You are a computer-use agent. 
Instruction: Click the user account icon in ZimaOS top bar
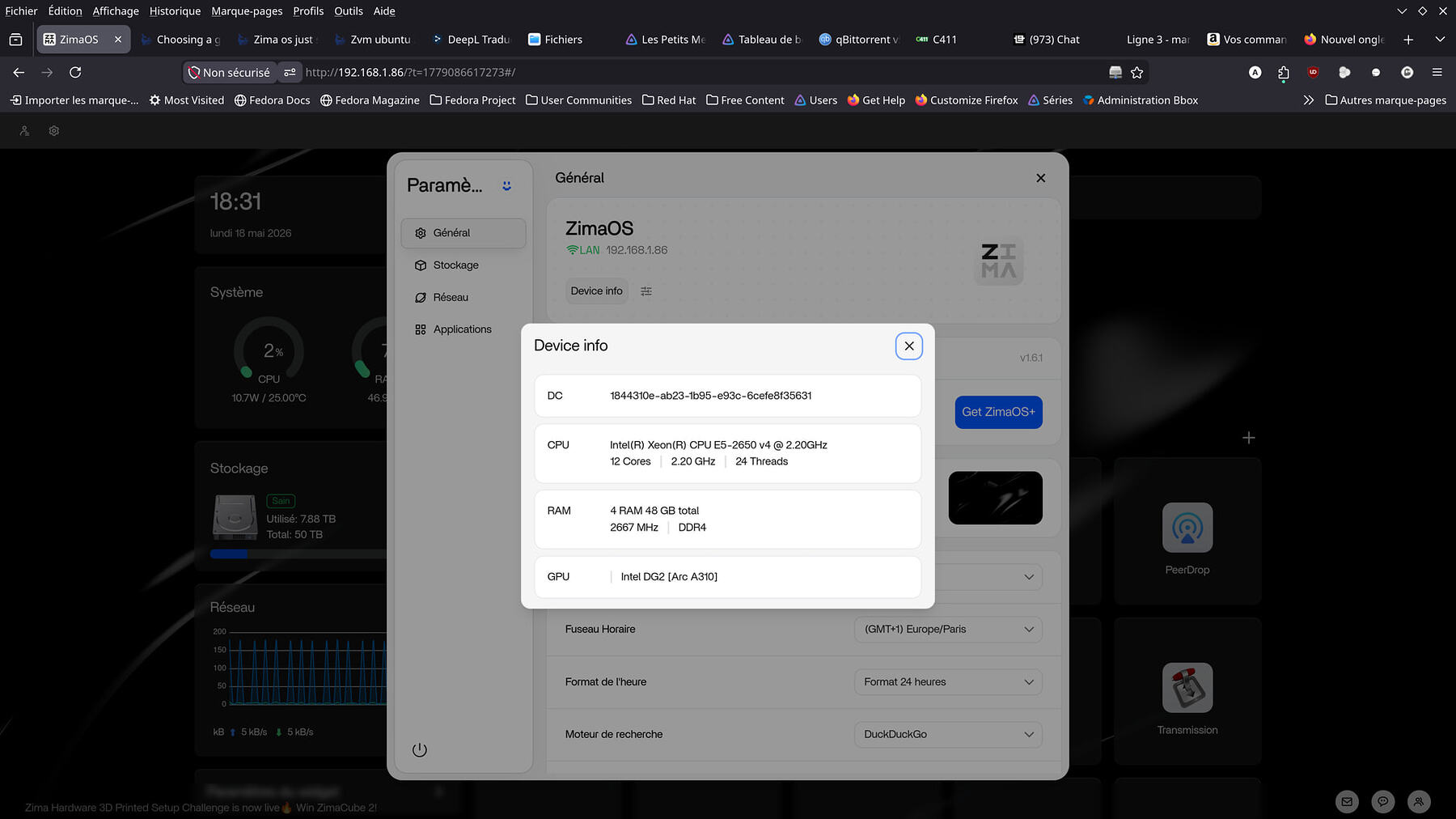25,130
